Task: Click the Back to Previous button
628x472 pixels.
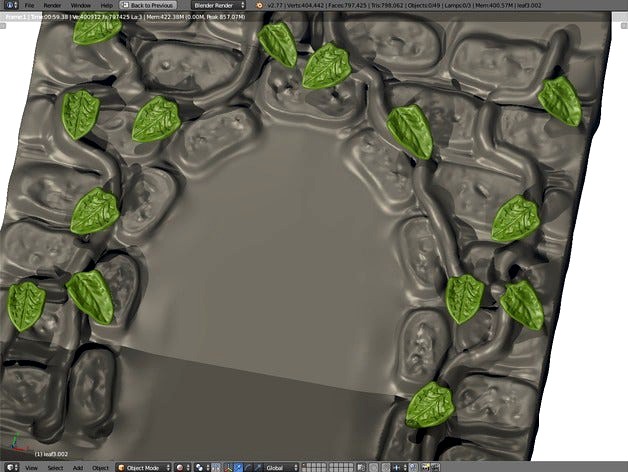Action: point(152,5)
